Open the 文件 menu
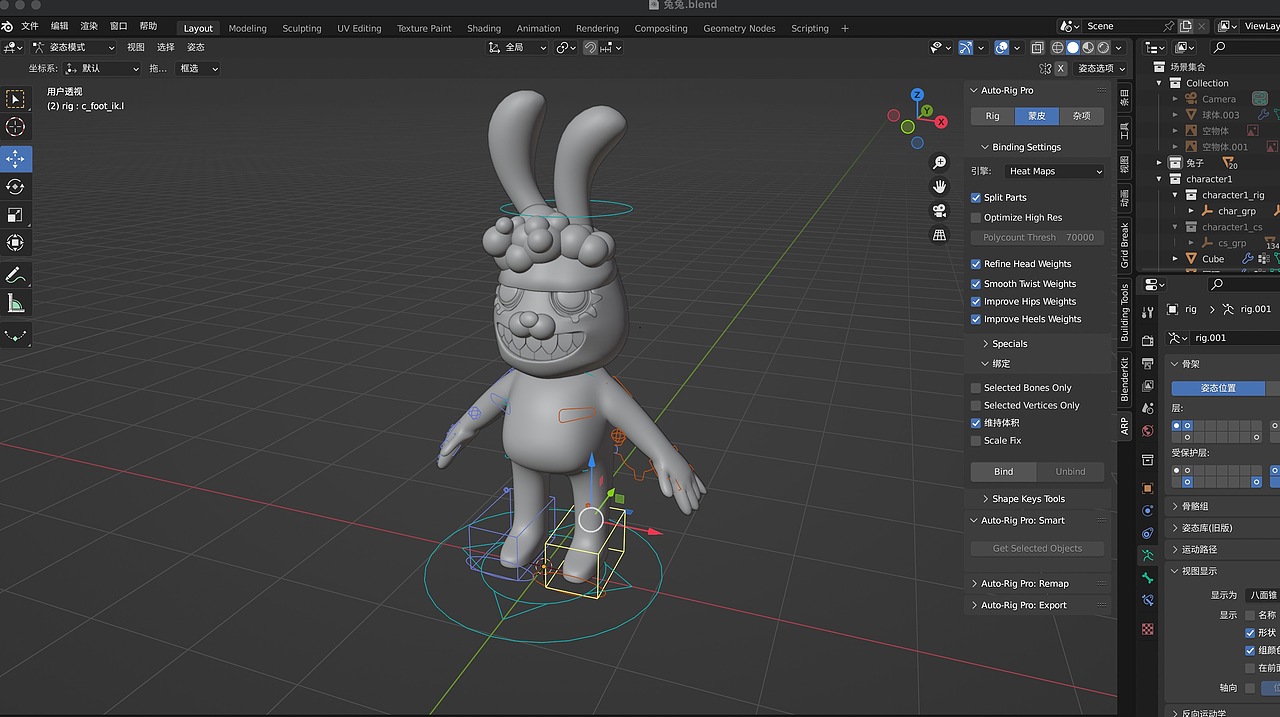The image size is (1280, 717). tap(30, 27)
